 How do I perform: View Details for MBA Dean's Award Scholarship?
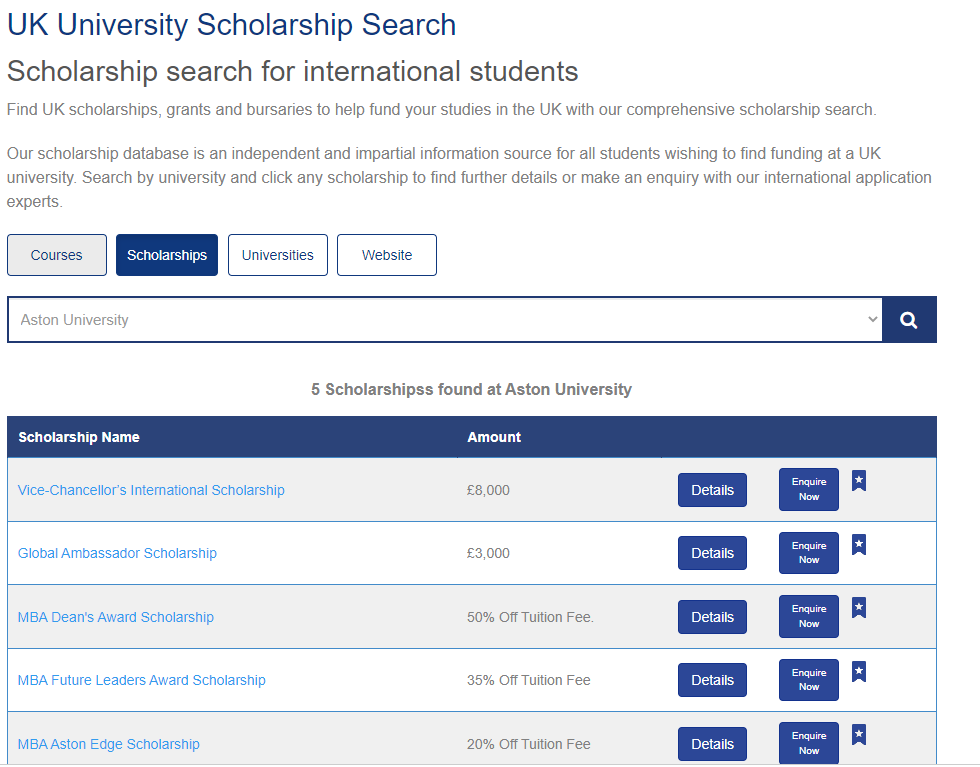[712, 617]
